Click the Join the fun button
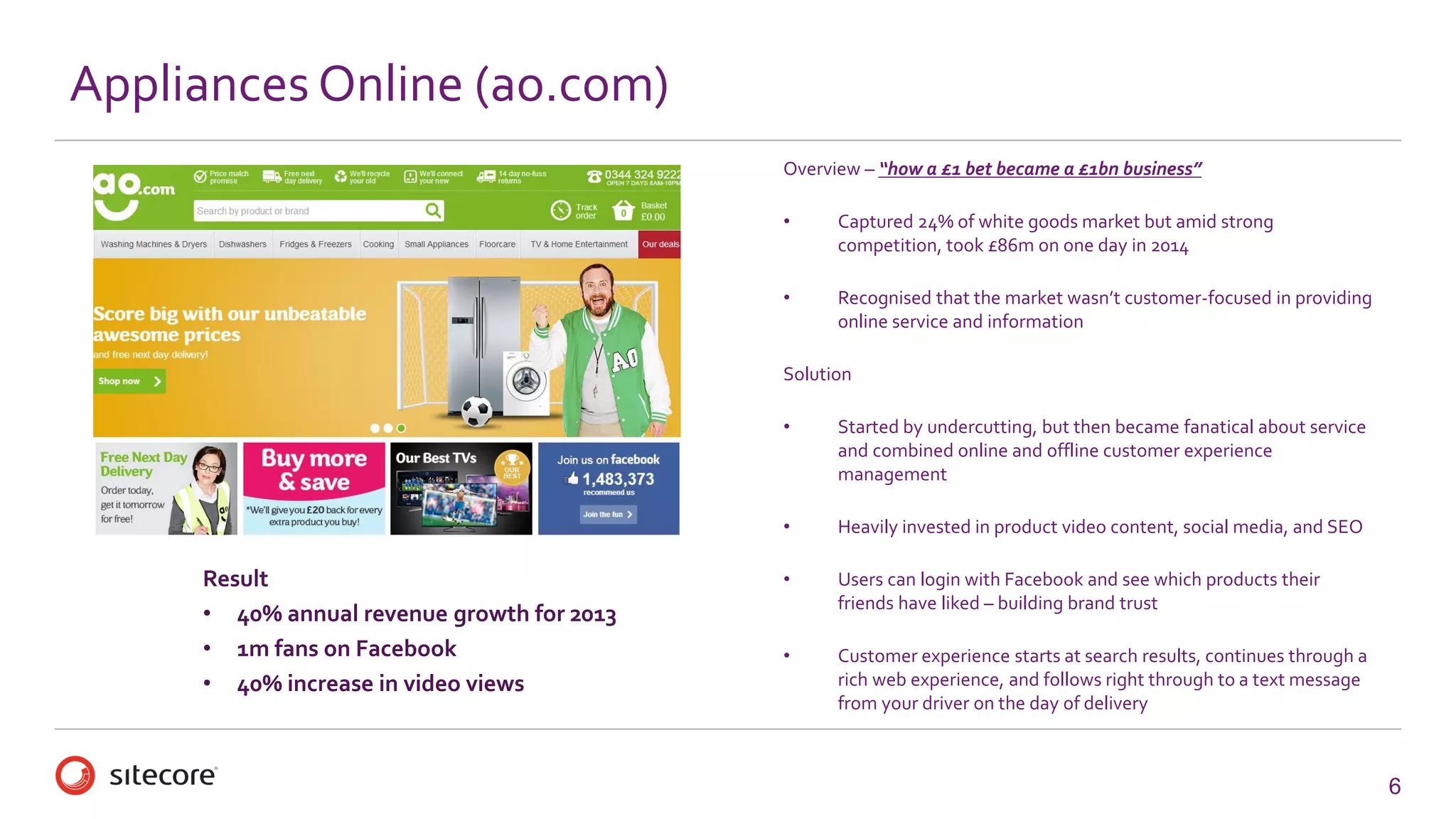The image size is (1456, 819). pos(608,514)
